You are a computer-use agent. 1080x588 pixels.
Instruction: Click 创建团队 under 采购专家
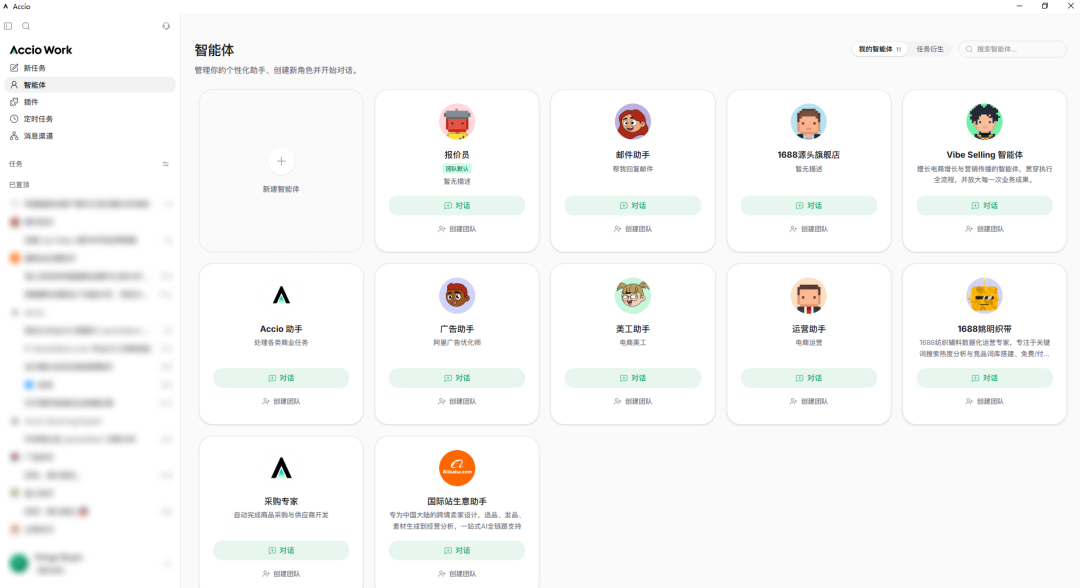pos(281,574)
